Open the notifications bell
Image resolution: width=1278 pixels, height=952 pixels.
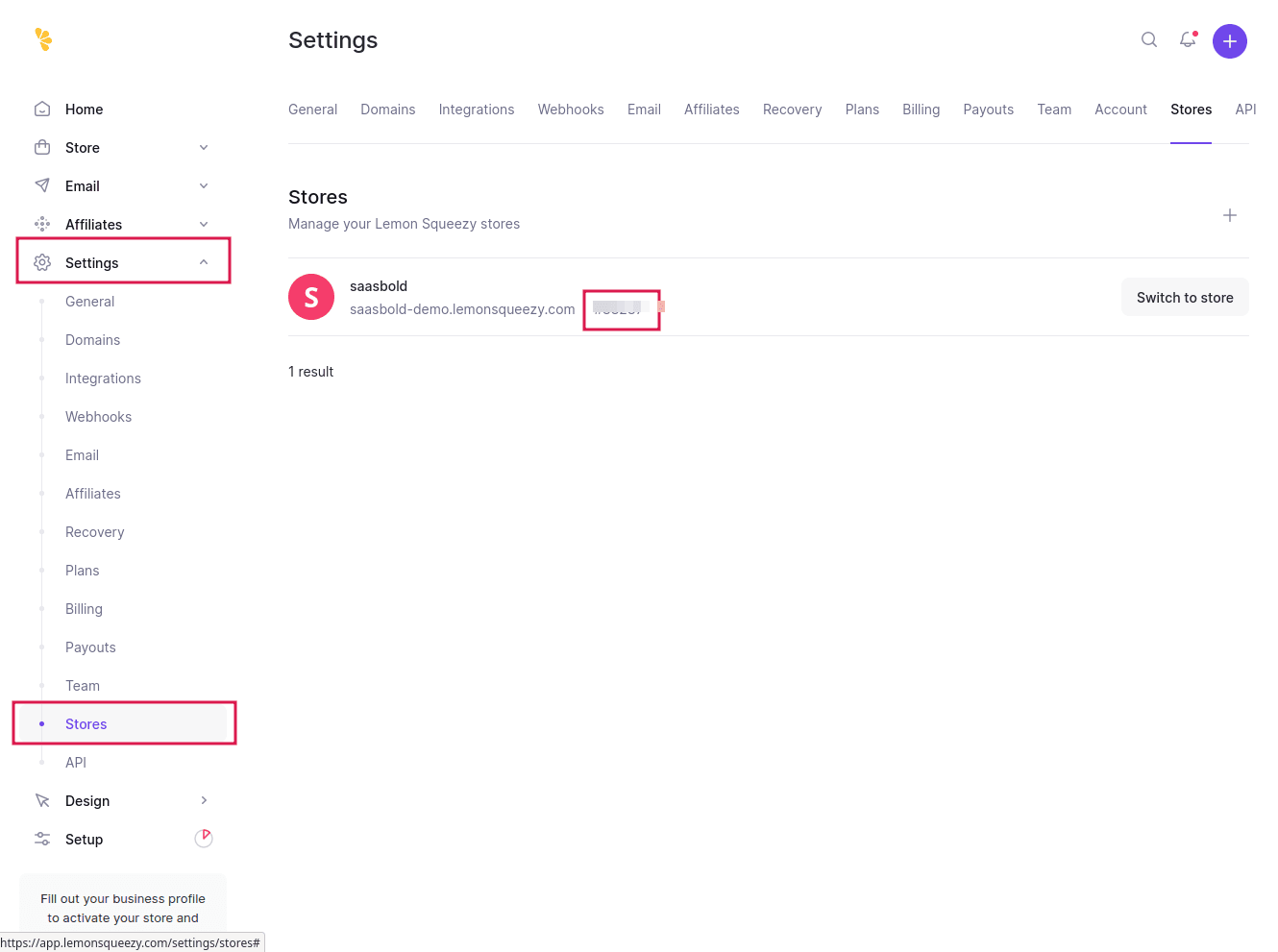click(1188, 40)
